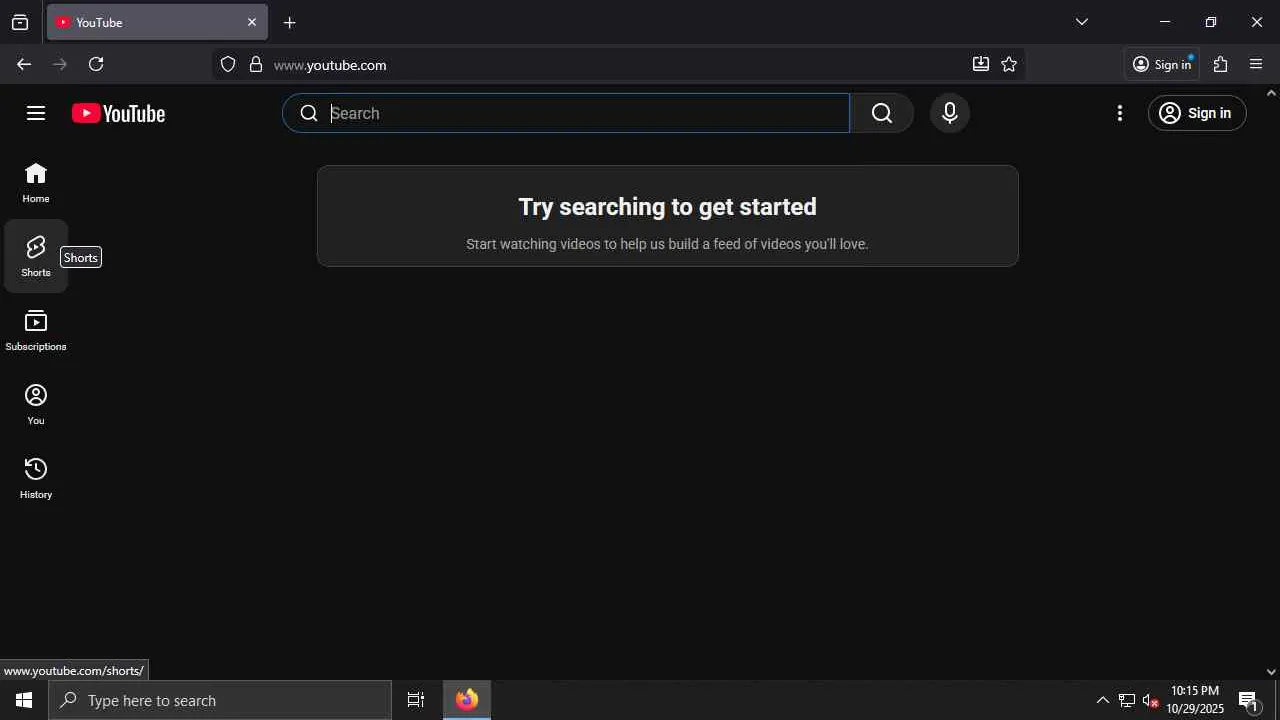This screenshot has width=1280, height=720.
Task: Sign in to Firefox account
Action: point(1161,64)
